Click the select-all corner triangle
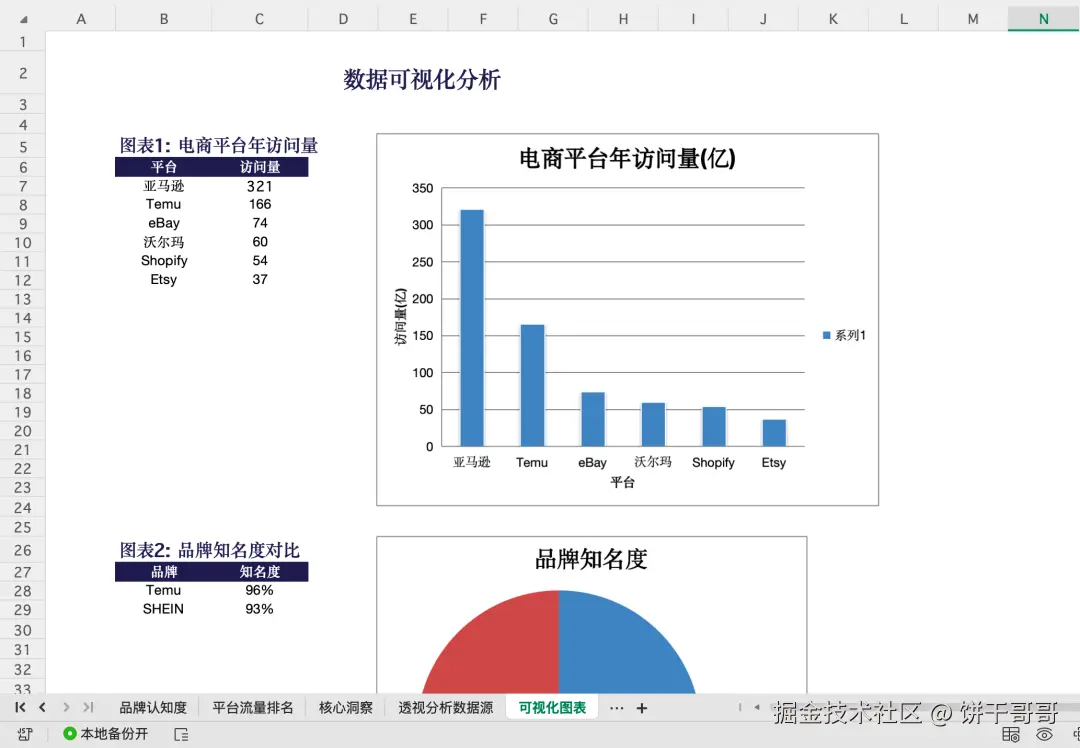This screenshot has height=748, width=1080. tap(23, 19)
